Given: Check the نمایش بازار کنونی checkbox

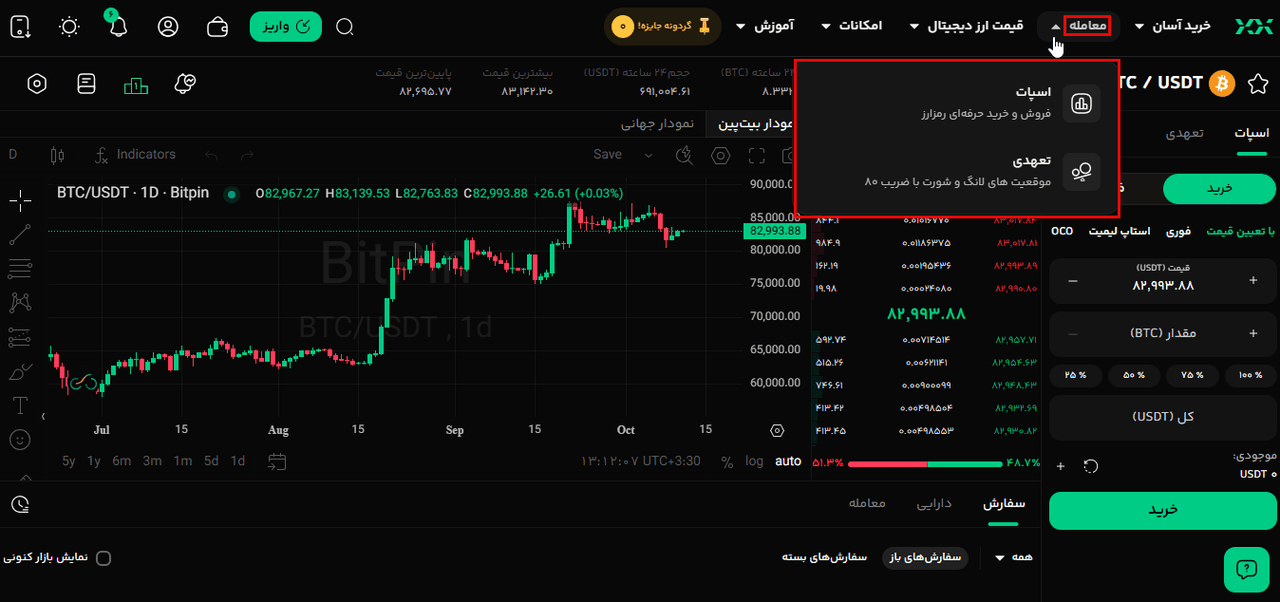Looking at the screenshot, I should (103, 558).
